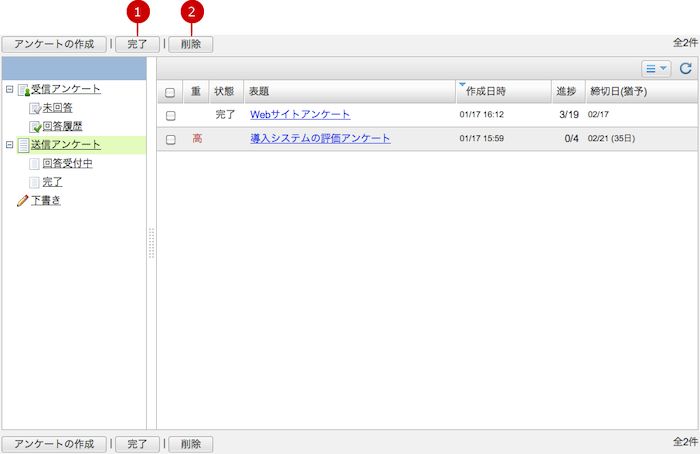Select 受信アンケート in the tree
The height and width of the screenshot is (454, 700).
66,89
